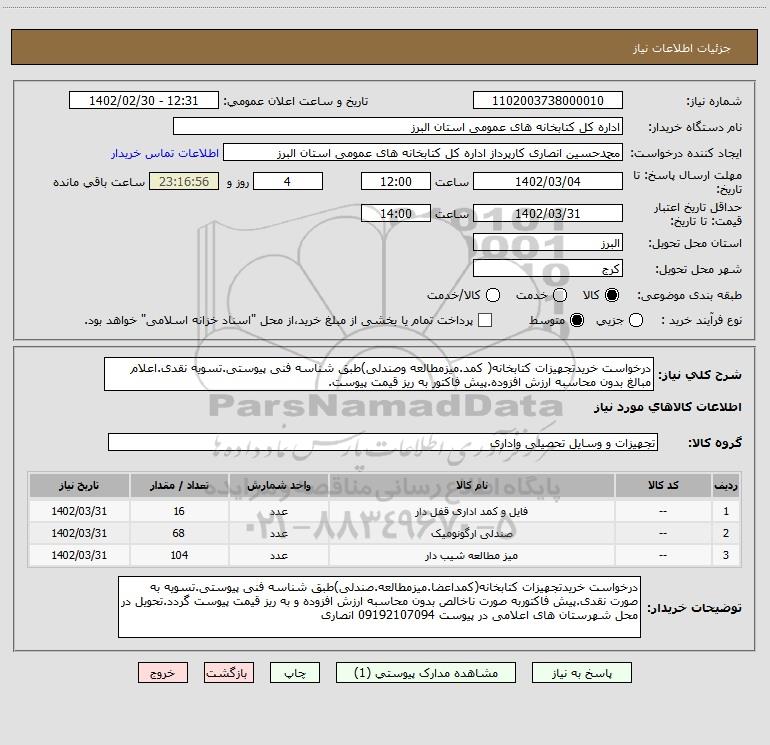Click the announcement date field 1402/02/30 - 12:31
Screen dimensions: 770x745
(144, 101)
